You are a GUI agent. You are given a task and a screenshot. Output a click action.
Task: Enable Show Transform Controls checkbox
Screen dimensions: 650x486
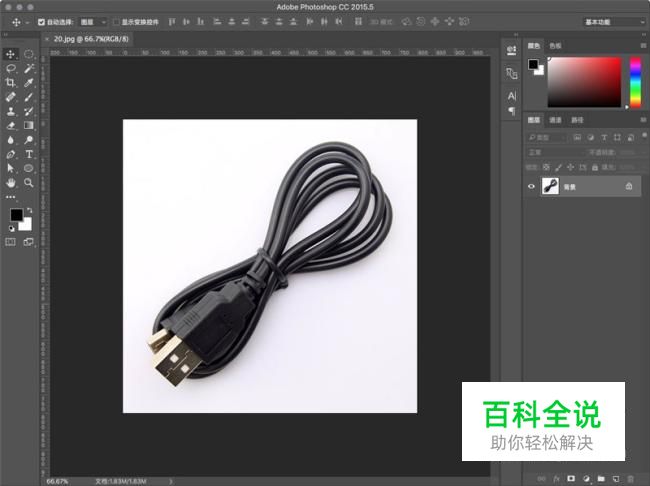tap(116, 22)
